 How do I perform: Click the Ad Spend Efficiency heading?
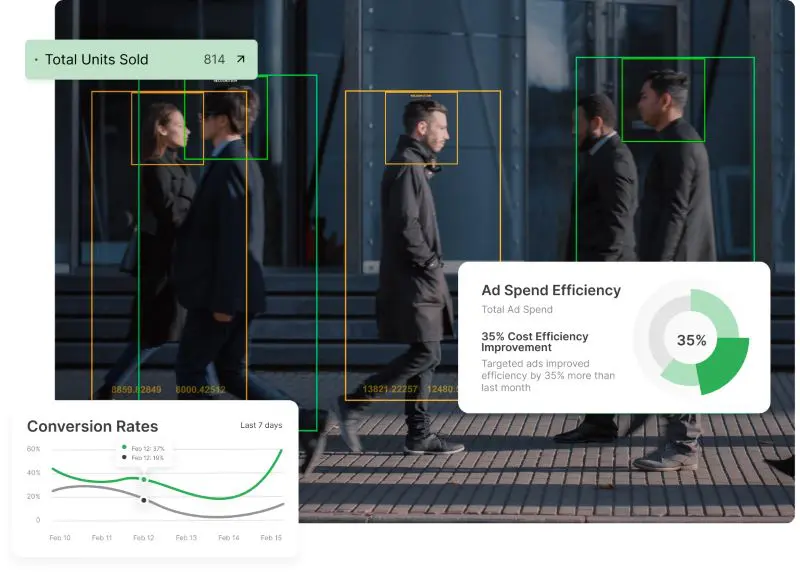click(x=551, y=290)
